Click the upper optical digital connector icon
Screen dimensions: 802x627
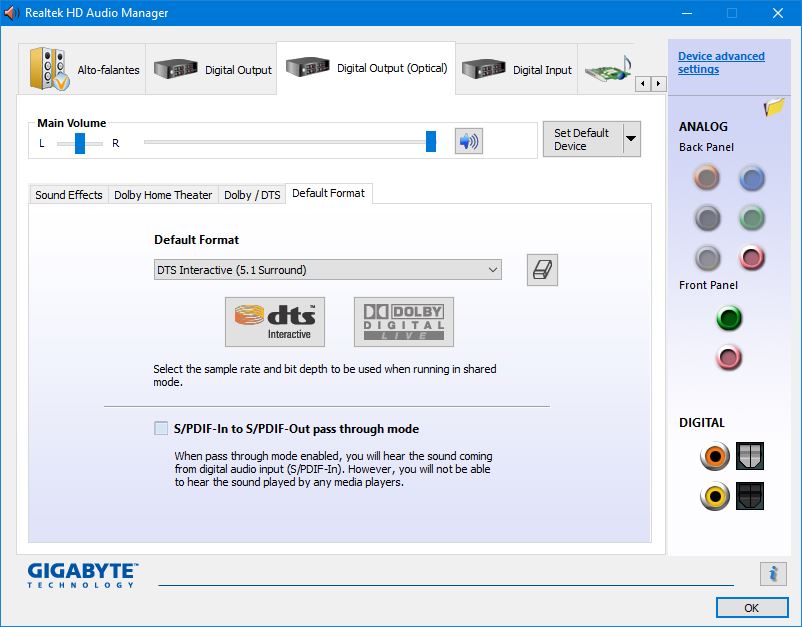pyautogui.click(x=750, y=456)
